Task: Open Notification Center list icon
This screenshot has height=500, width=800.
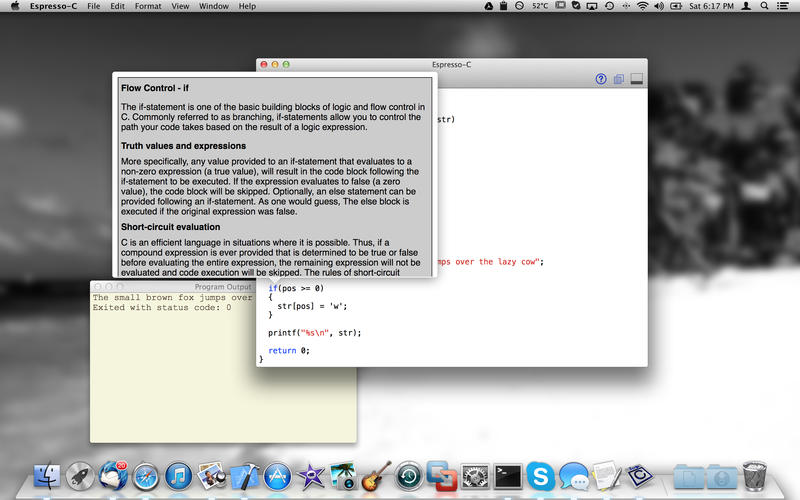Action: (x=788, y=6)
